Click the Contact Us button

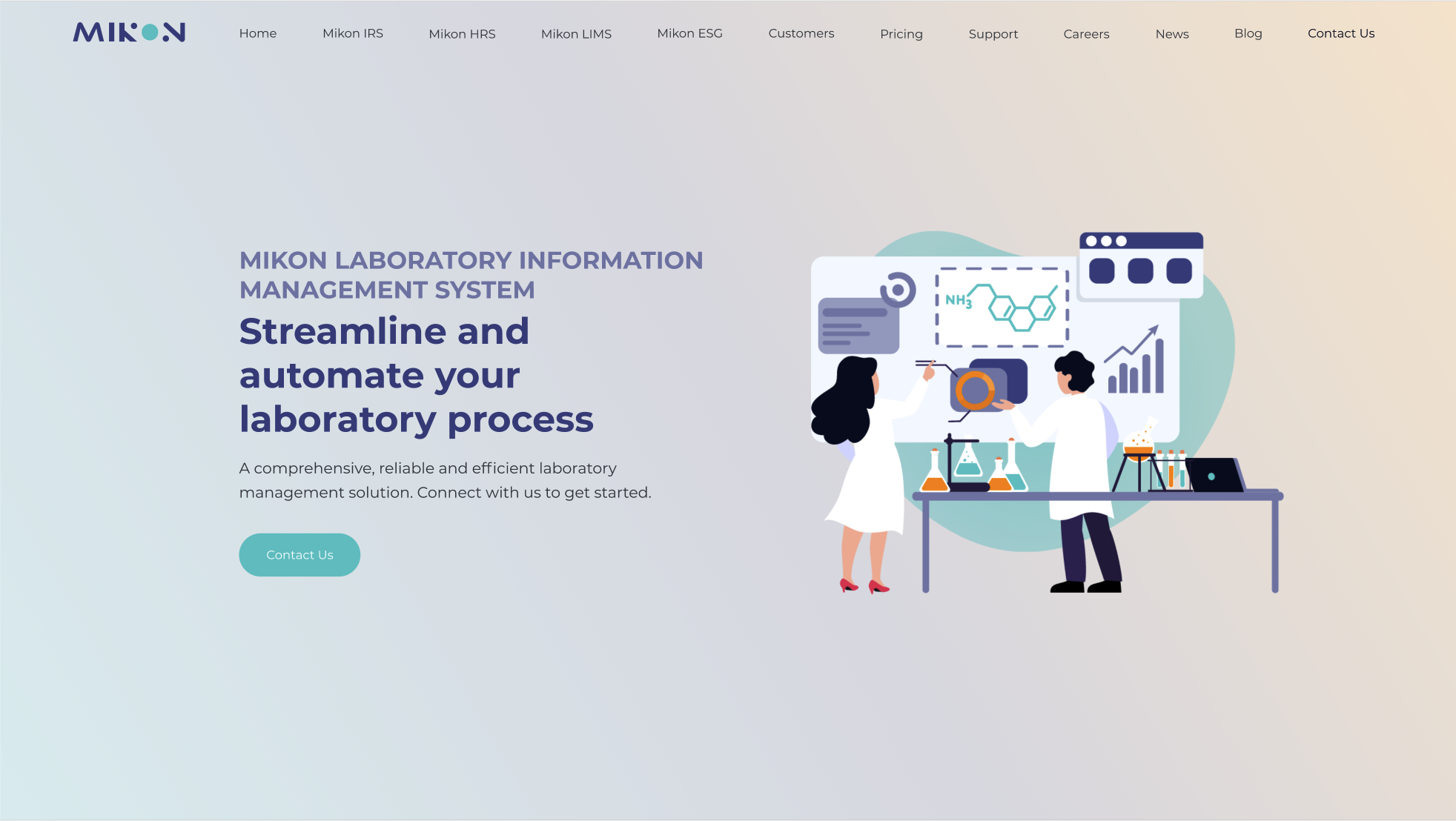click(299, 554)
